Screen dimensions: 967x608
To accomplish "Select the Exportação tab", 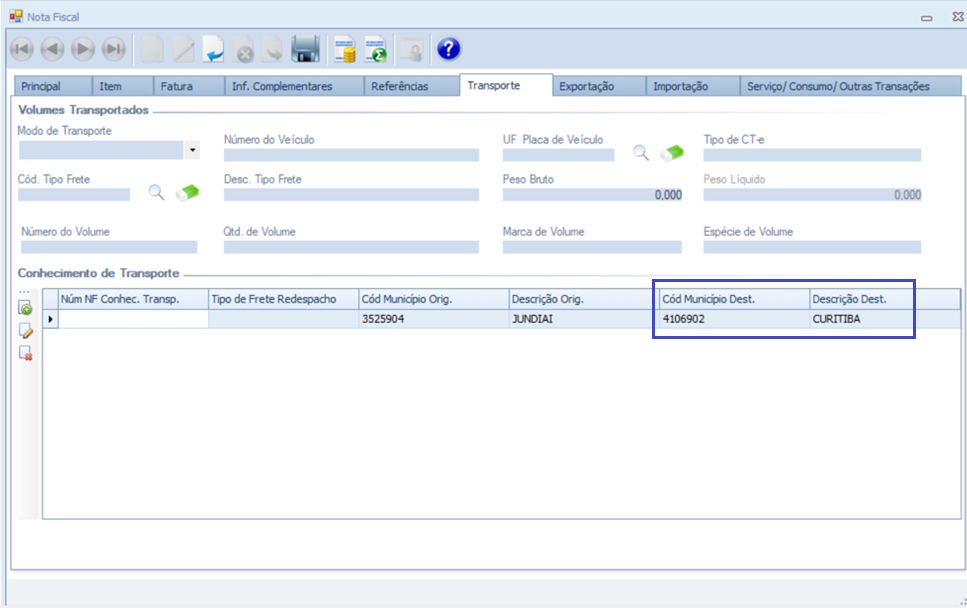I will click(x=586, y=86).
